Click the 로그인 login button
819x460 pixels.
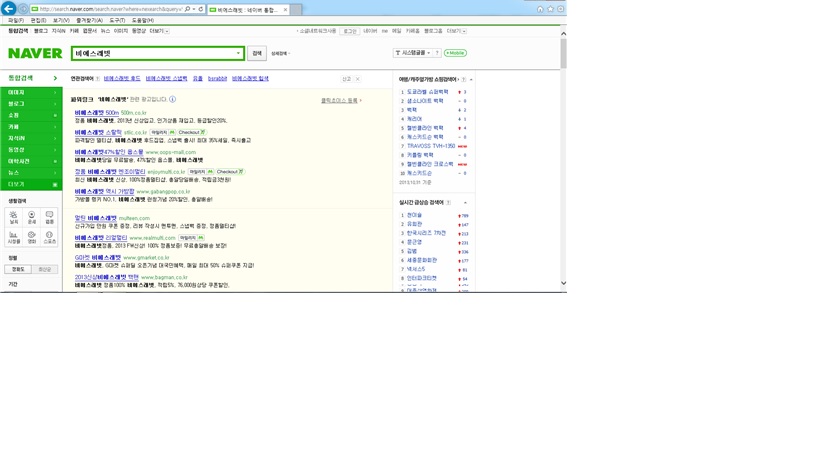(349, 31)
